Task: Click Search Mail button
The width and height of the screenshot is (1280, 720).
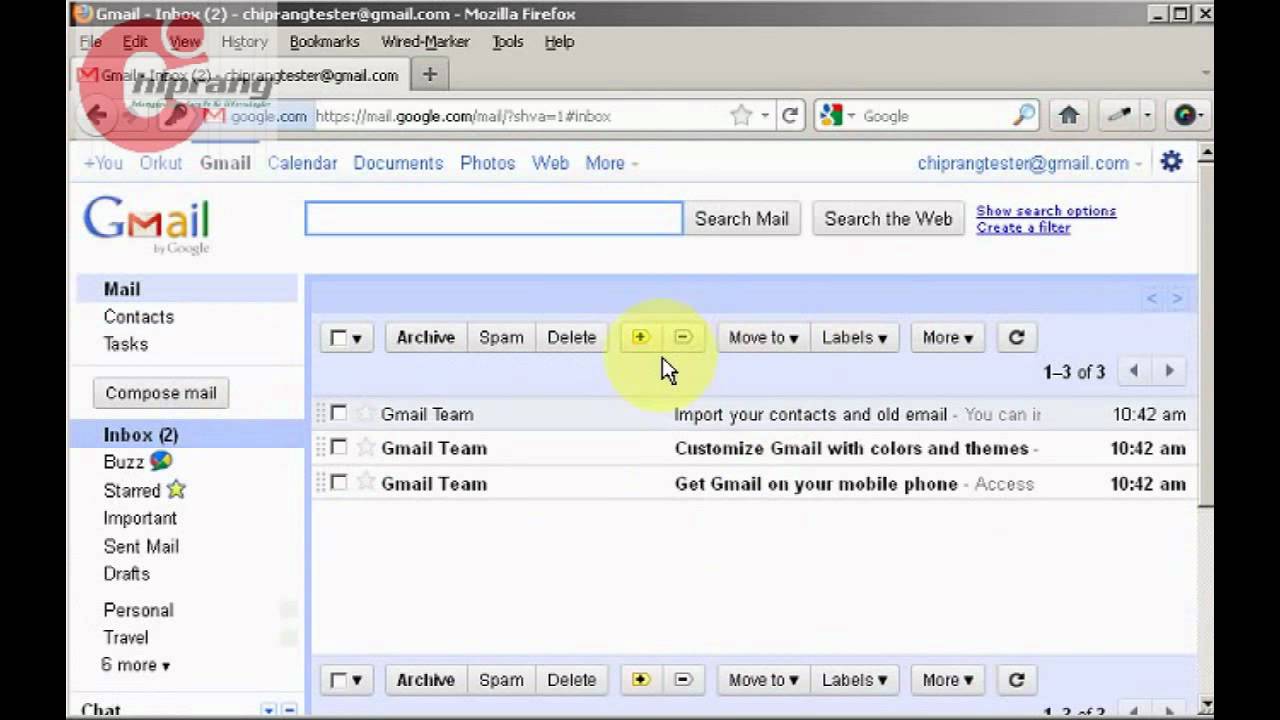Action: (x=741, y=218)
